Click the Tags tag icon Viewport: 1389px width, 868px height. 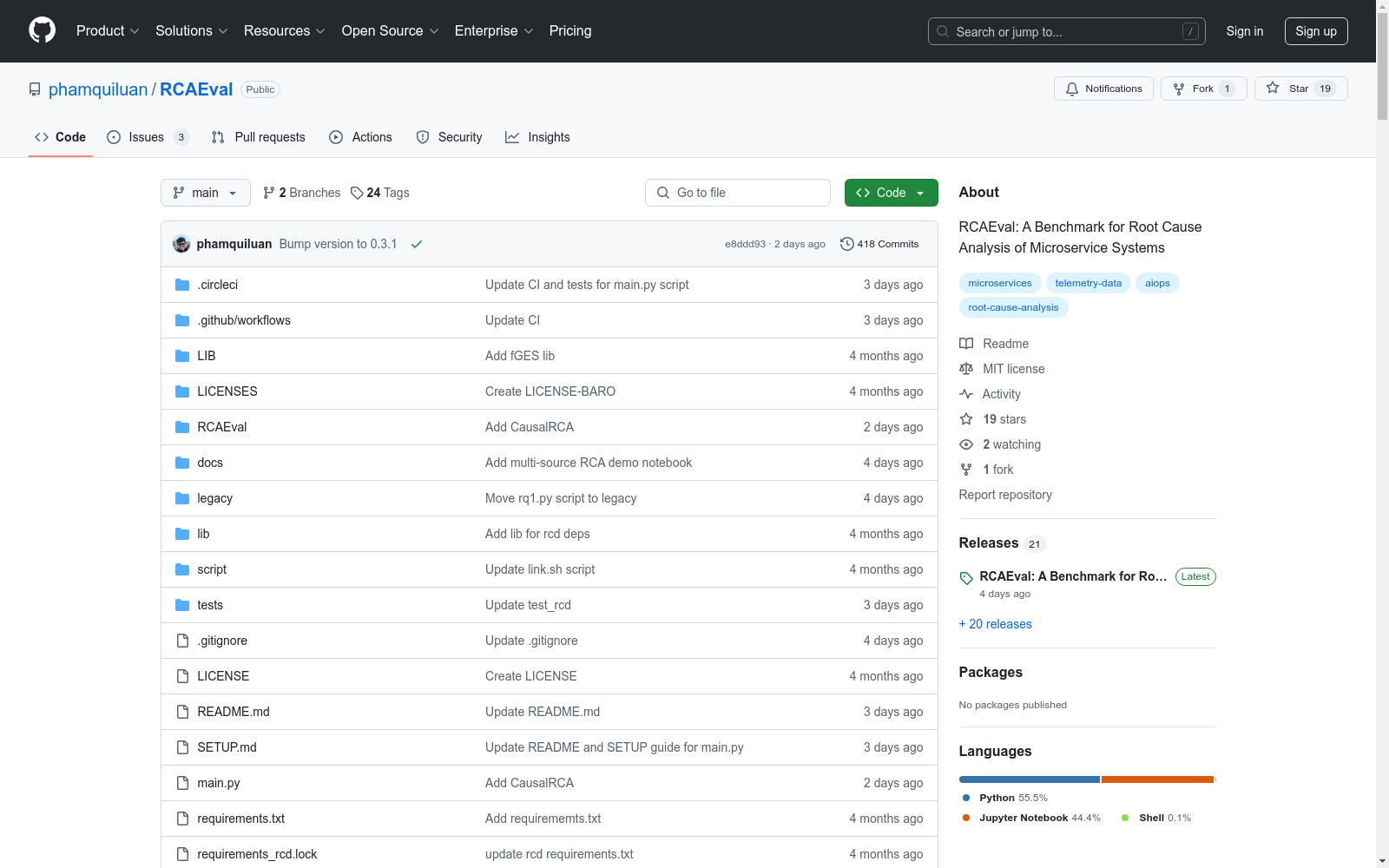pos(357,193)
